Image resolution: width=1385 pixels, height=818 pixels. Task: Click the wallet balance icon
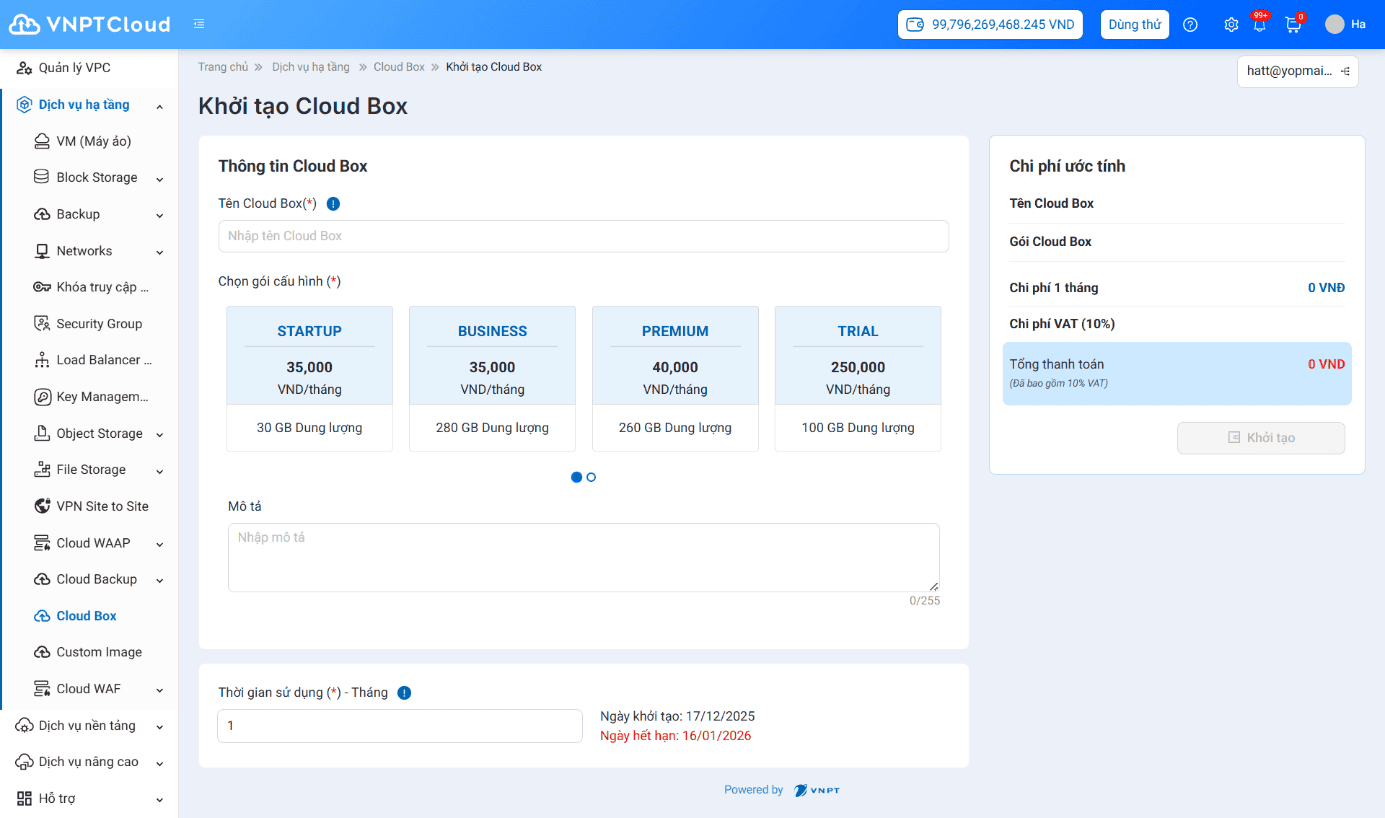point(915,24)
